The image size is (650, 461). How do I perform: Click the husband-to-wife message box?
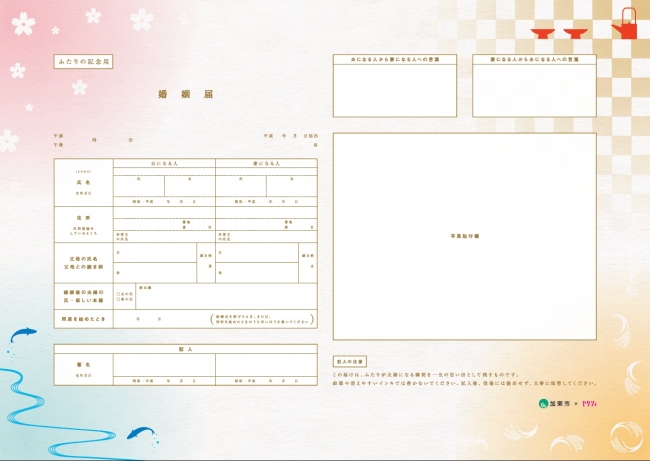(x=394, y=91)
